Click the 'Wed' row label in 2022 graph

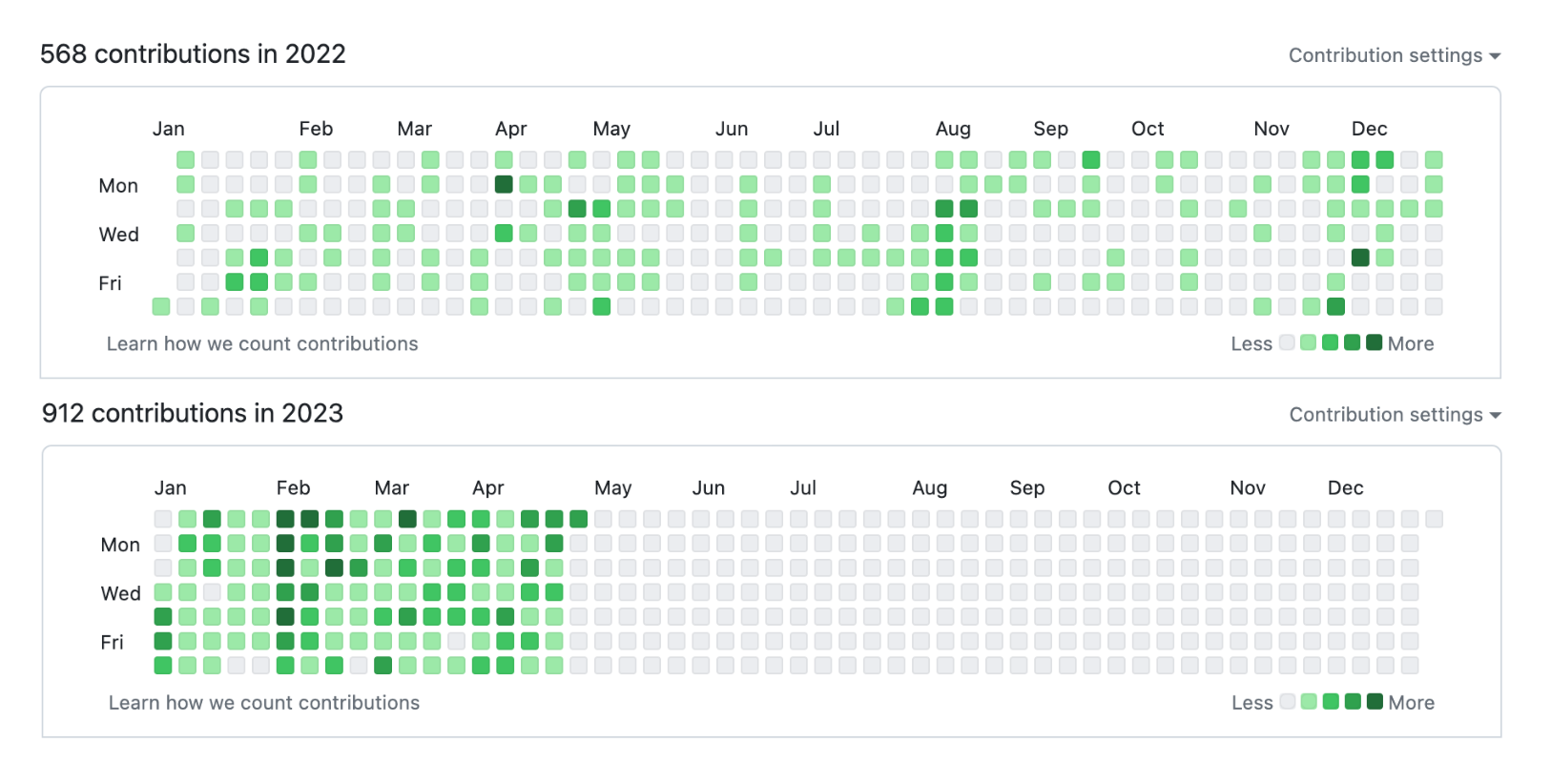click(119, 235)
